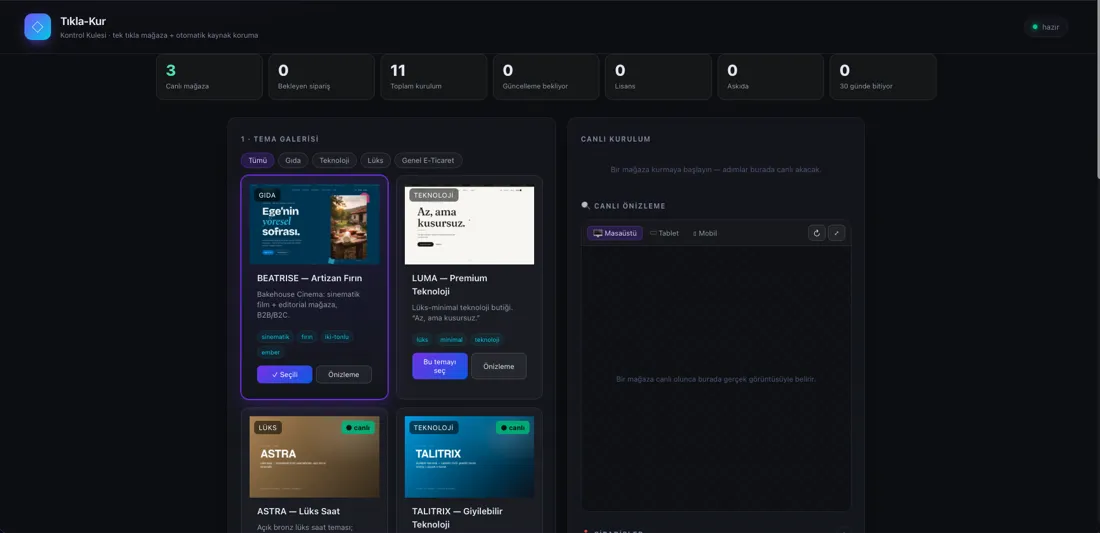Click the teknoloji tag on LUMA card
The width and height of the screenshot is (1100, 533).
click(x=487, y=339)
